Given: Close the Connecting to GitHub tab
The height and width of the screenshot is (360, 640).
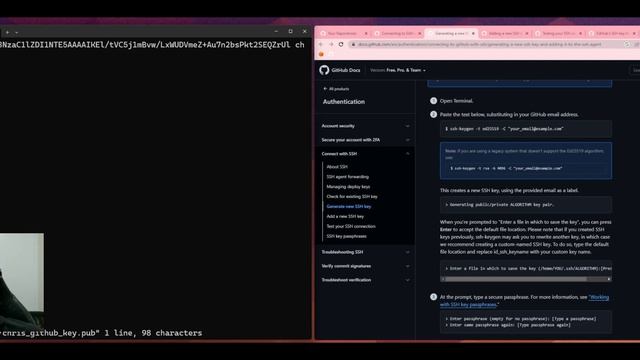Looking at the screenshot, I should tap(419, 33).
